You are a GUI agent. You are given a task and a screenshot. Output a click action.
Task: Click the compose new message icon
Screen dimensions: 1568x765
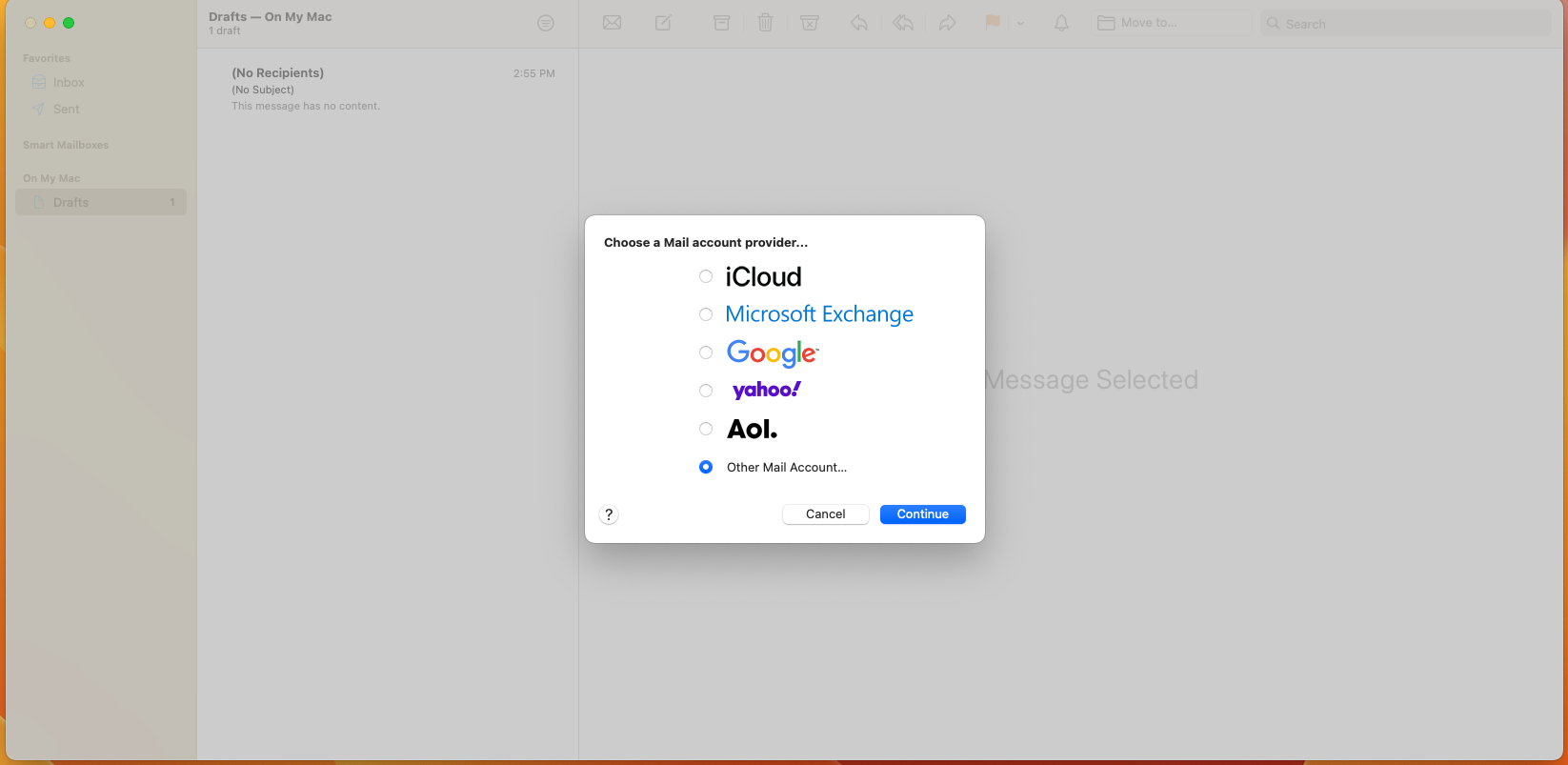click(x=663, y=23)
